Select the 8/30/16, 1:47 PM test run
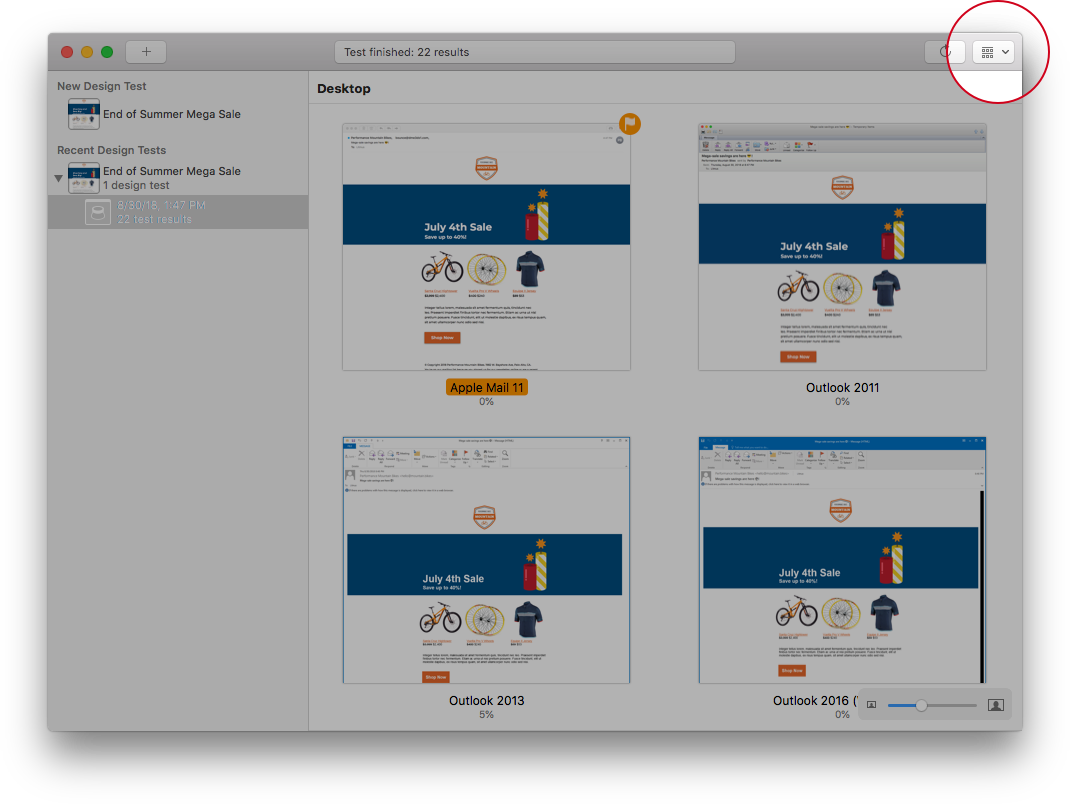Image resolution: width=1070 pixels, height=804 pixels. pos(178,212)
